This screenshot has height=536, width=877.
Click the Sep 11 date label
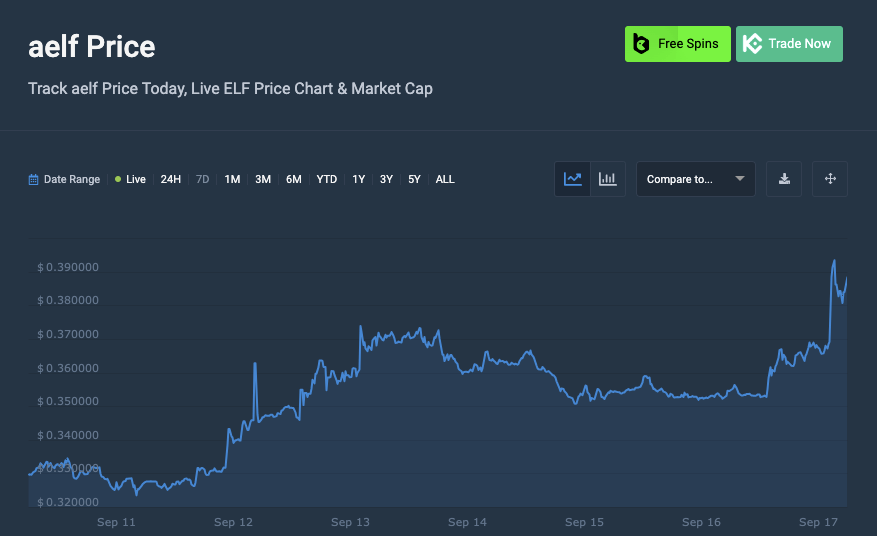point(116,523)
